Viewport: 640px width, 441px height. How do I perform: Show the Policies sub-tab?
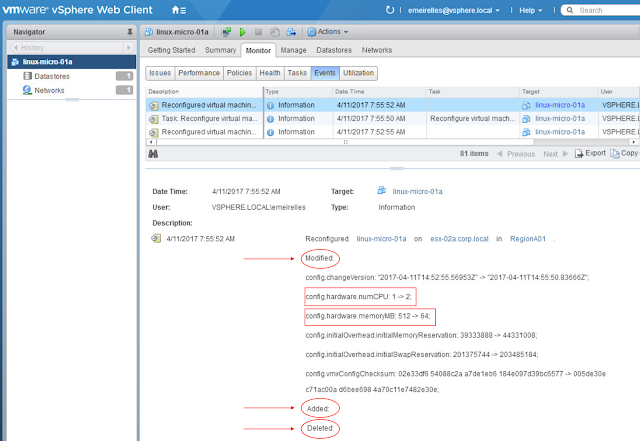pos(239,73)
